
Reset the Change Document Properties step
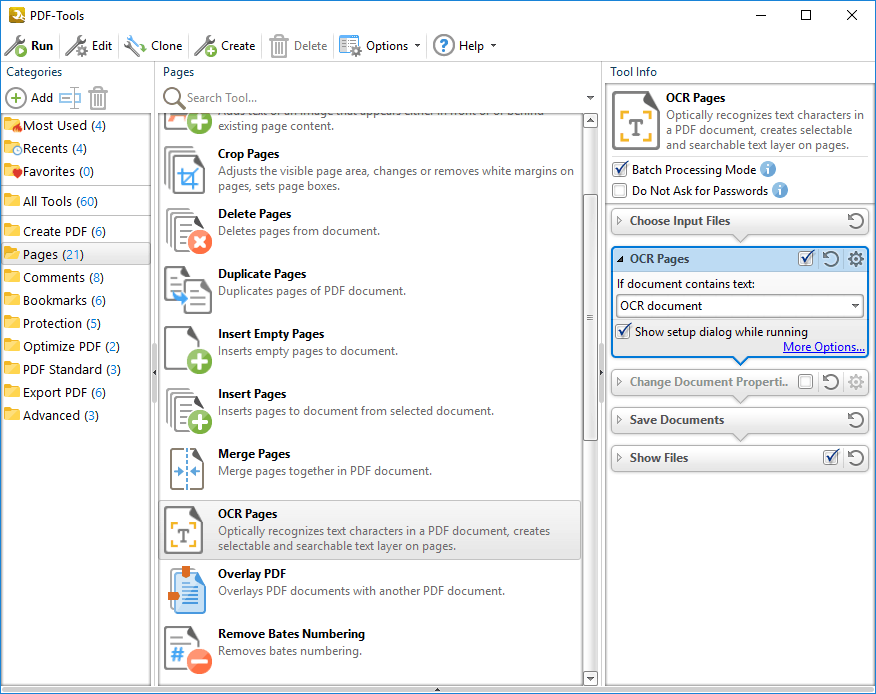click(x=831, y=382)
